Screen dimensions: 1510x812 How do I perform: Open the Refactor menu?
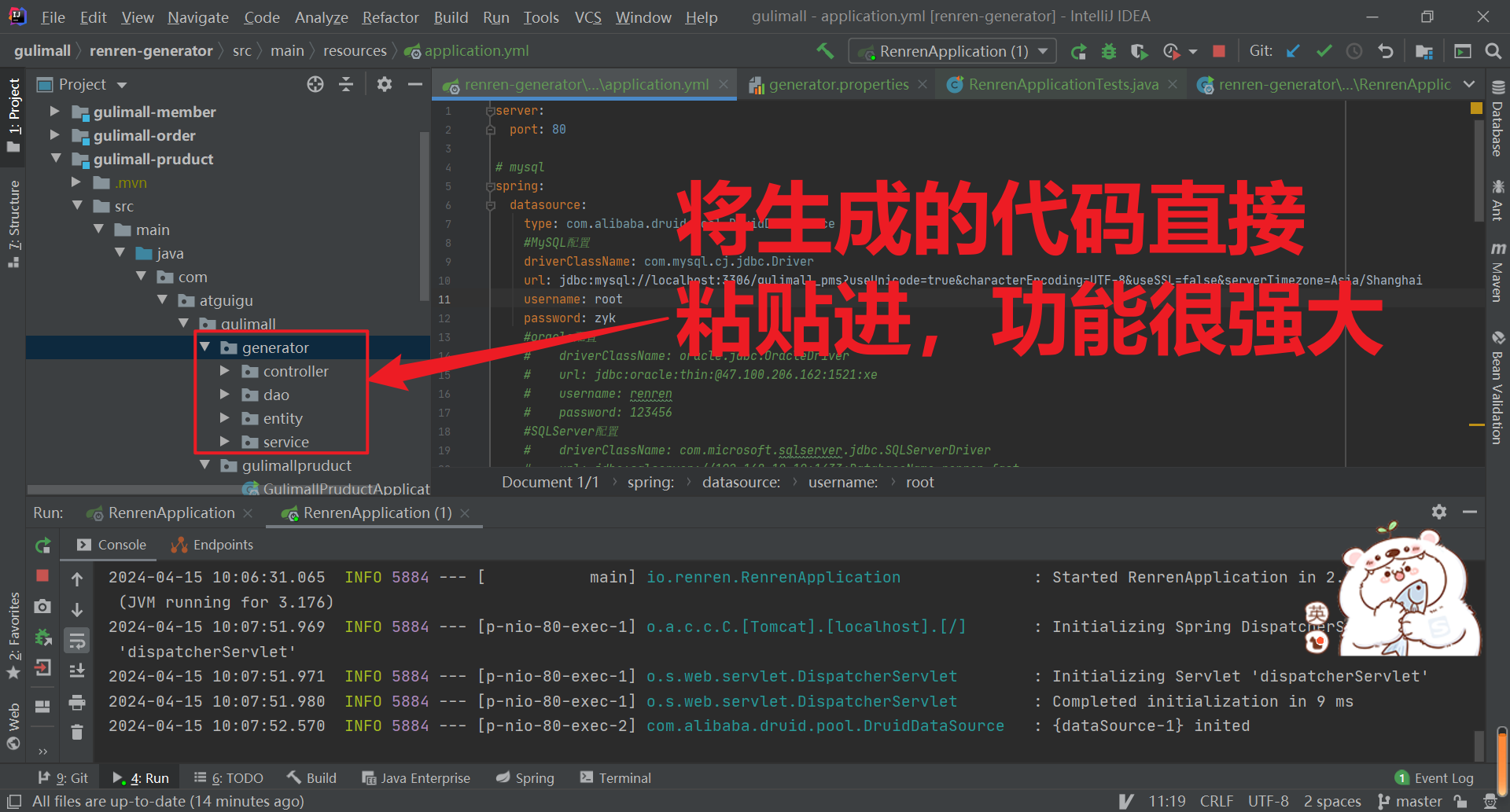[390, 17]
